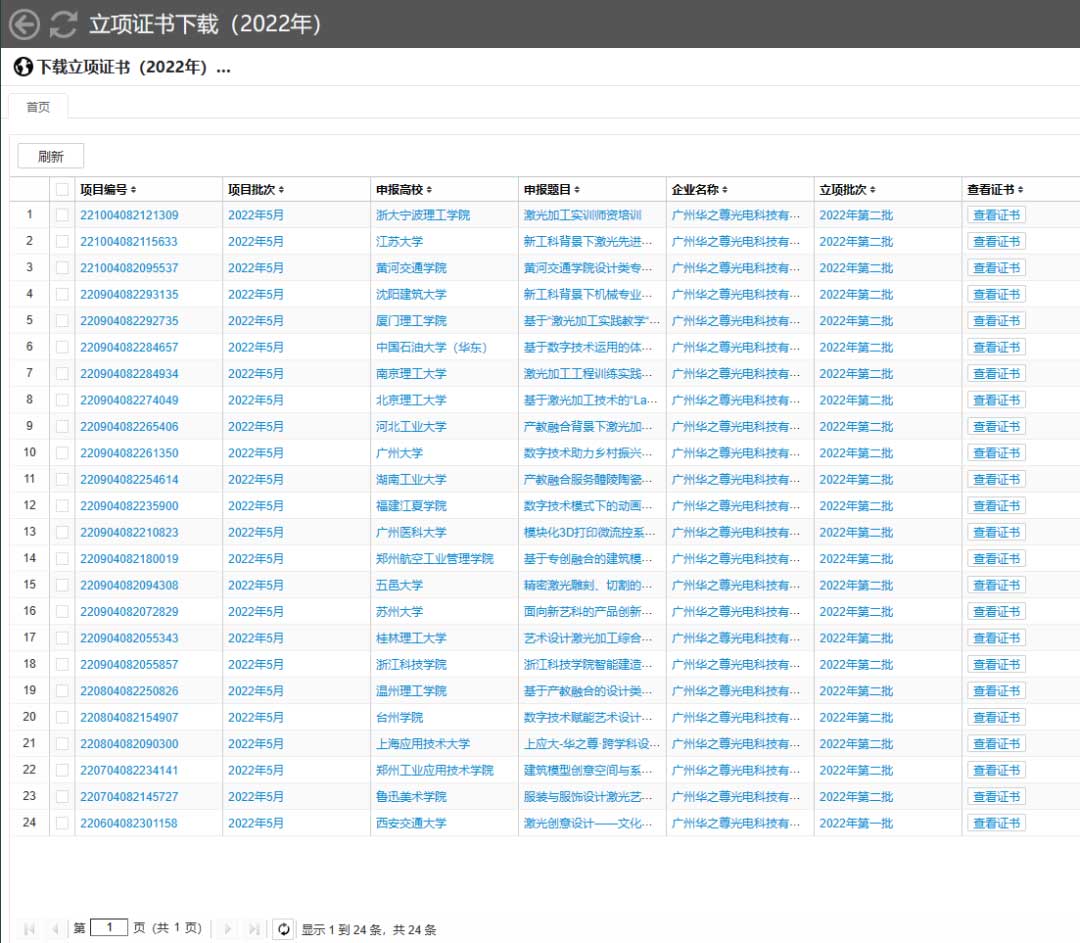This screenshot has height=943, width=1080.
Task: Toggle the select-all checkbox in table header
Action: click(x=62, y=189)
